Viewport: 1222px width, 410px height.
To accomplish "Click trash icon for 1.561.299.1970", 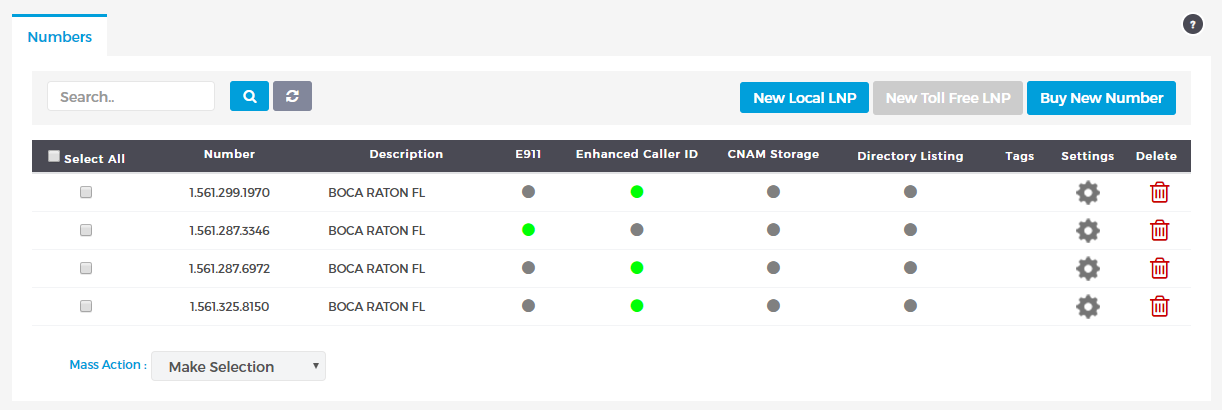I will pos(1159,192).
